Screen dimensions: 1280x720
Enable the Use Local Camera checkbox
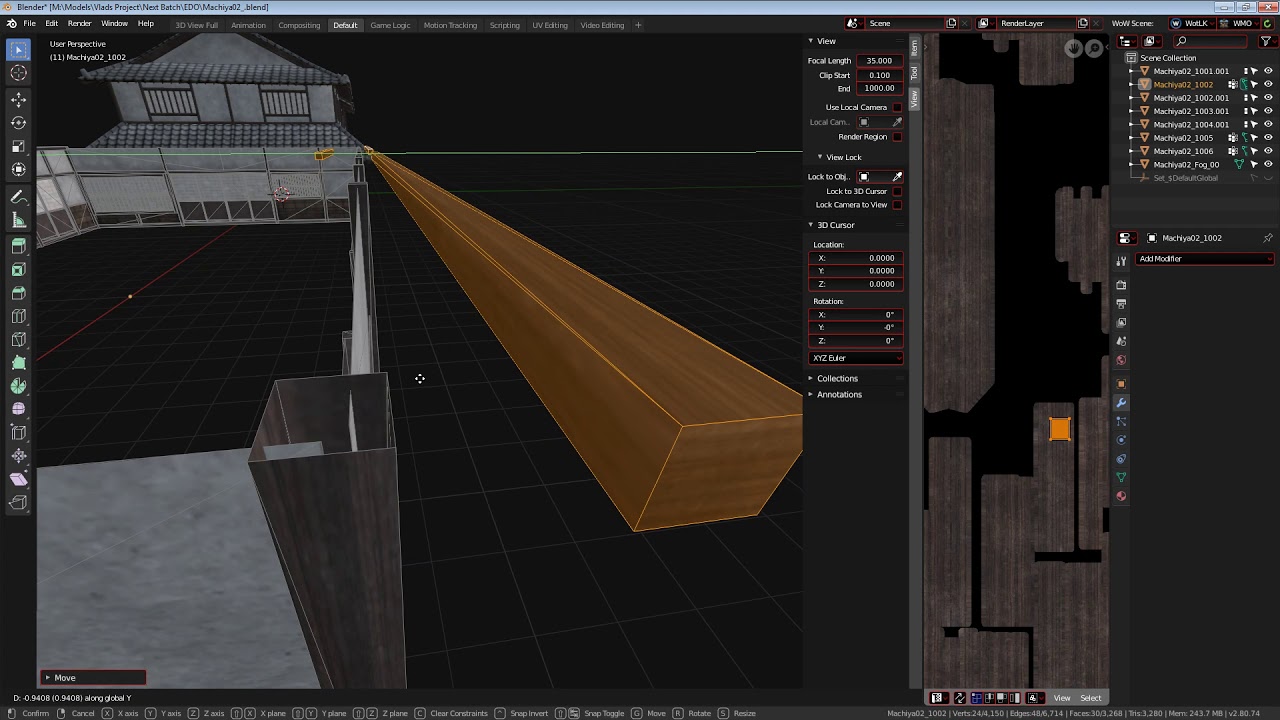(x=896, y=107)
